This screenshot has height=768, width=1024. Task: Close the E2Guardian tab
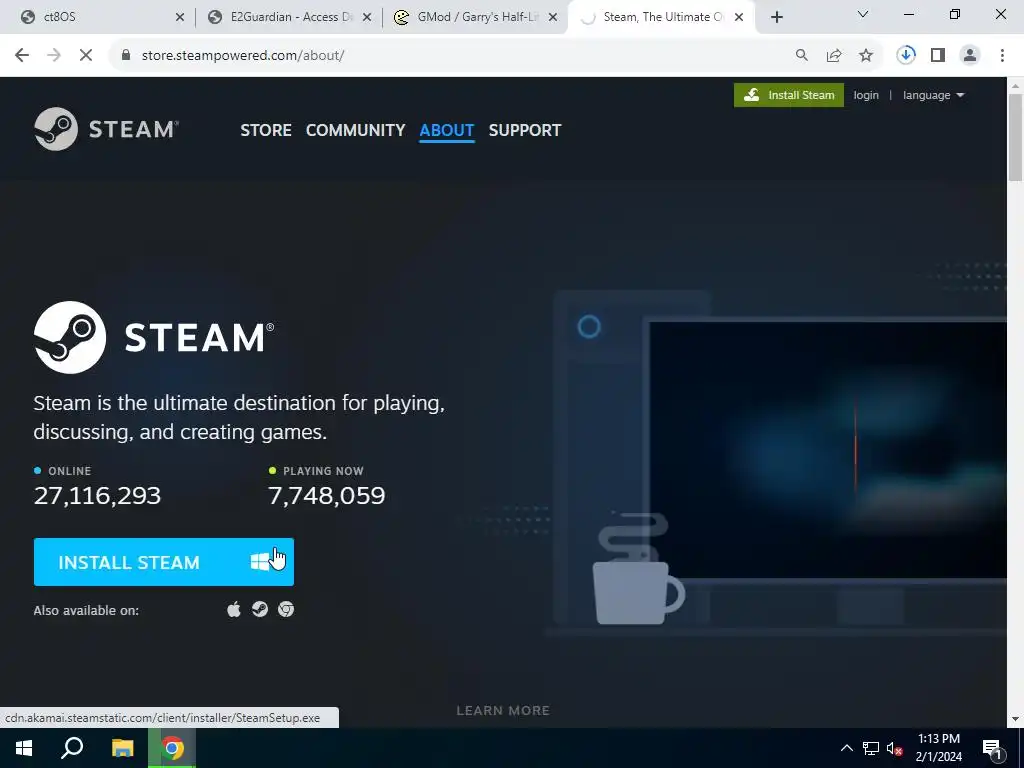[367, 17]
